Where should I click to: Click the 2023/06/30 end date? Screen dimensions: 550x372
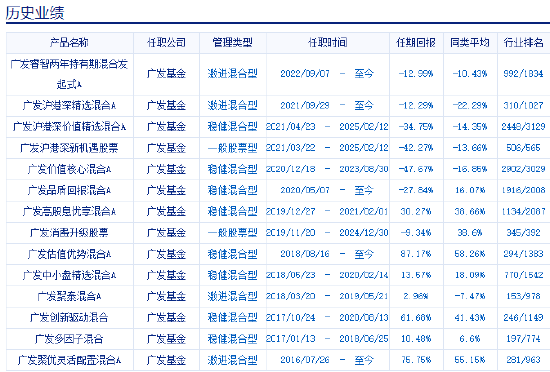[364, 169]
